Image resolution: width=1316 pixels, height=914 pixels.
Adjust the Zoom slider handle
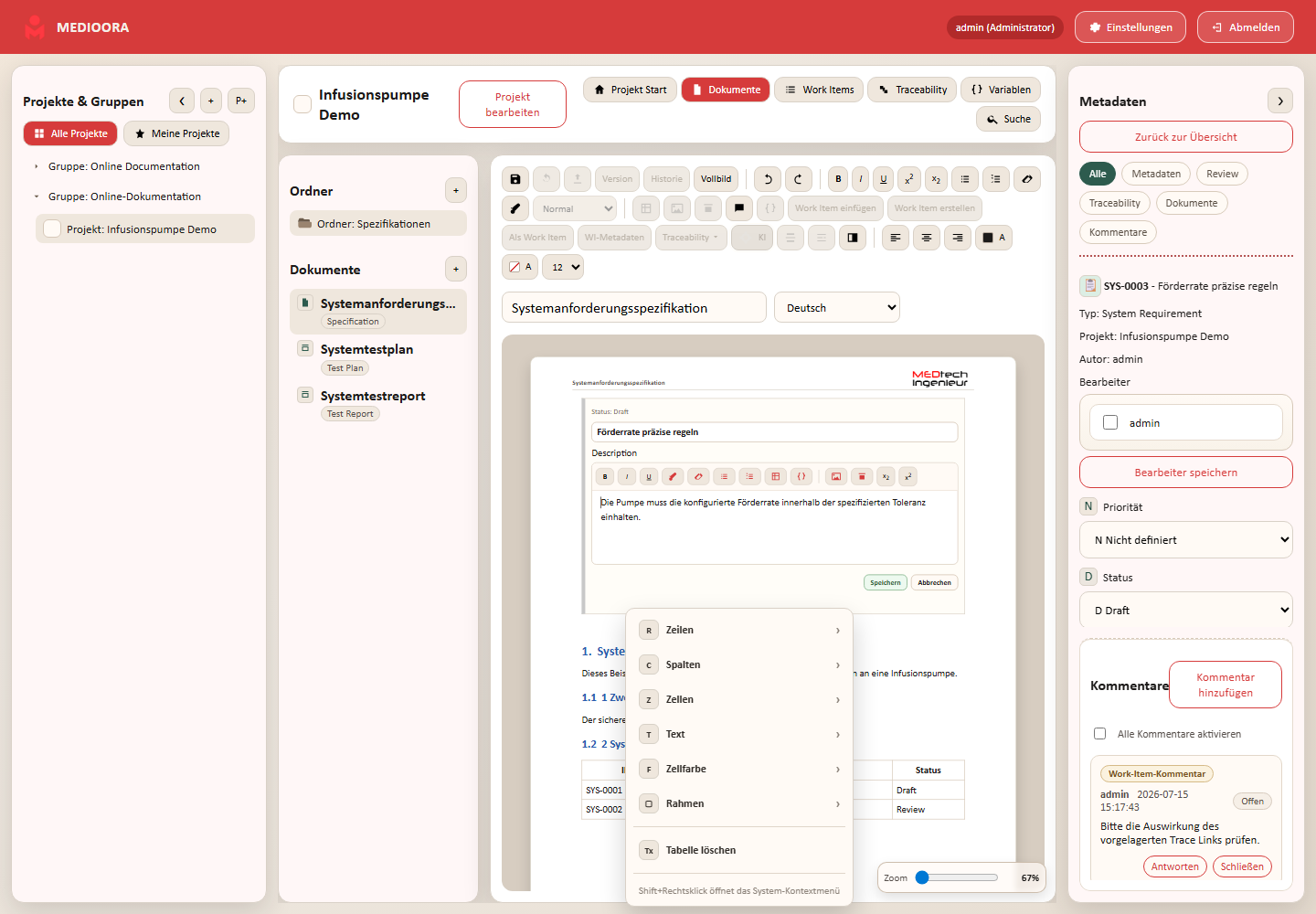click(x=922, y=877)
